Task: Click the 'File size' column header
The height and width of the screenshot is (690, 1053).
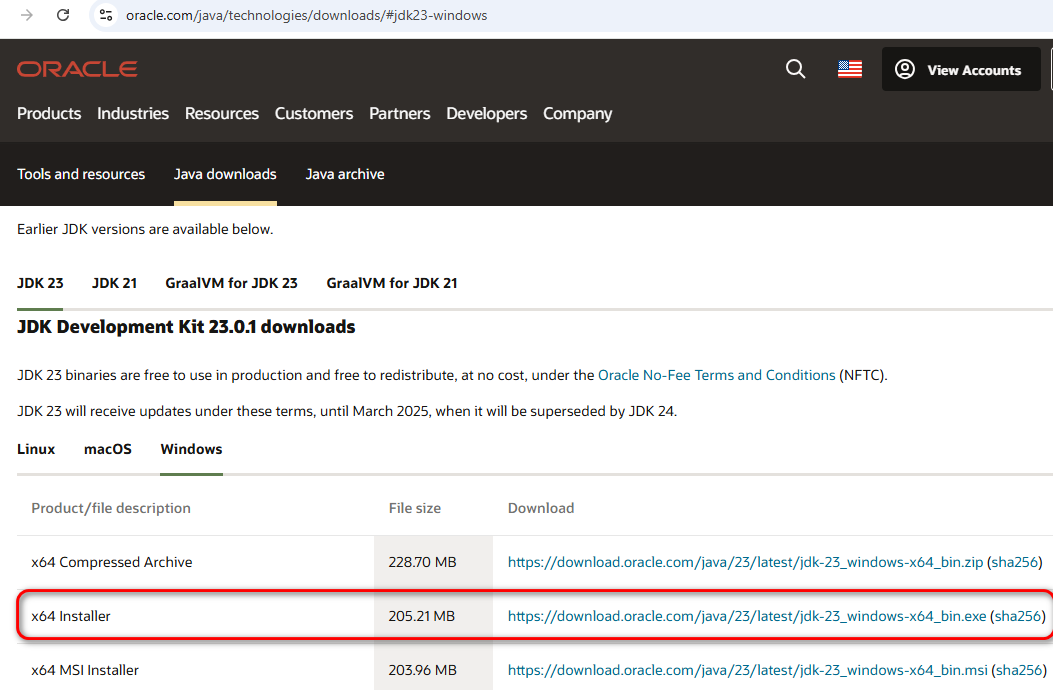Action: (x=415, y=508)
